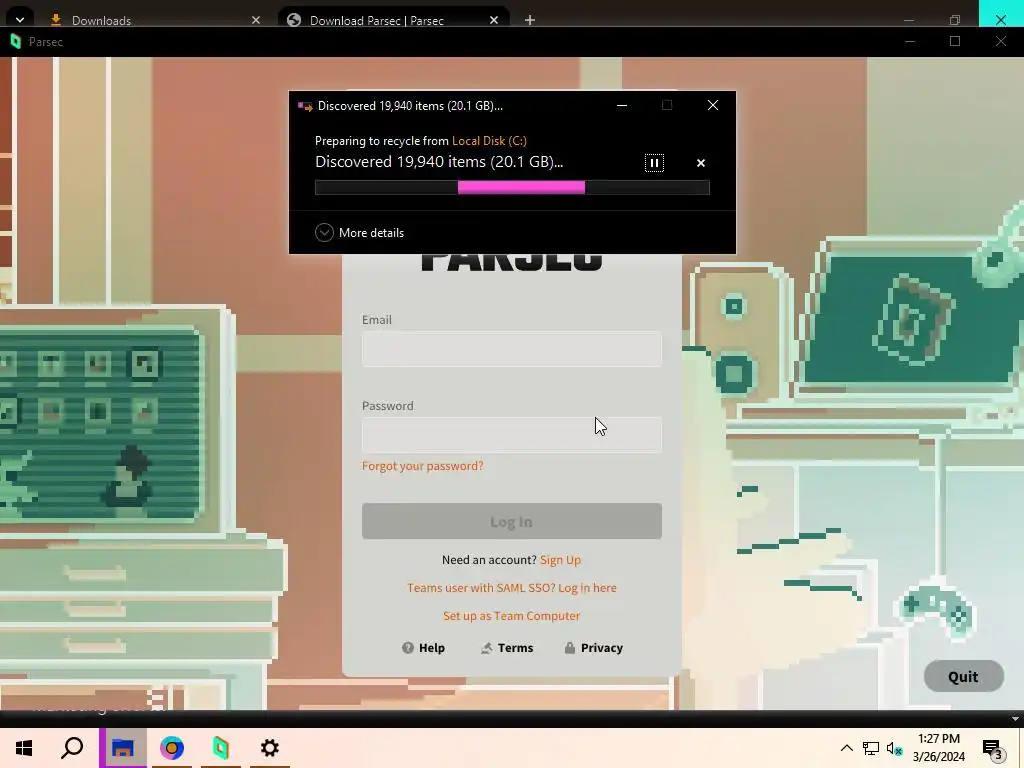The image size is (1024, 768).
Task: Minimize the recycle progress dialog
Action: coord(622,105)
